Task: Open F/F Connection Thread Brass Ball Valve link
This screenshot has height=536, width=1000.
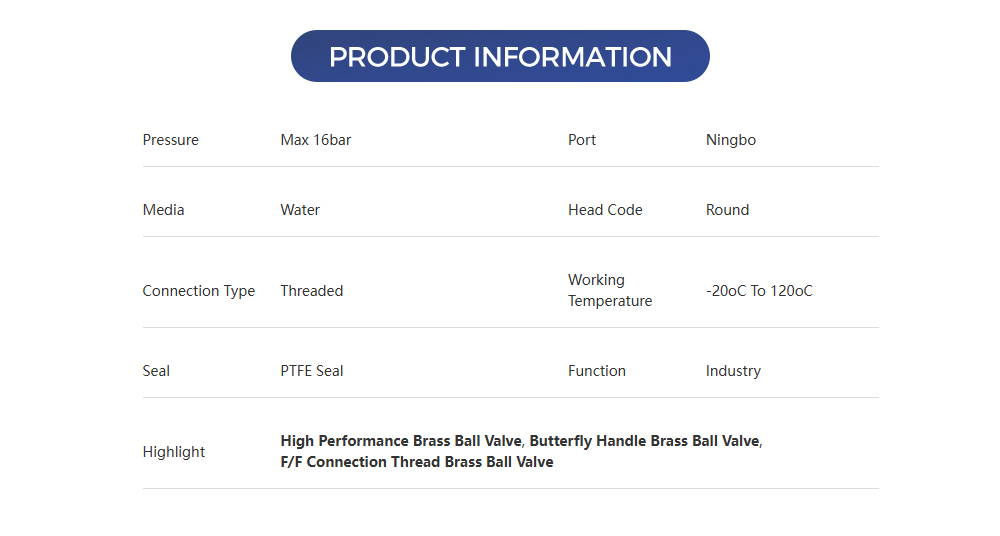Action: [417, 462]
